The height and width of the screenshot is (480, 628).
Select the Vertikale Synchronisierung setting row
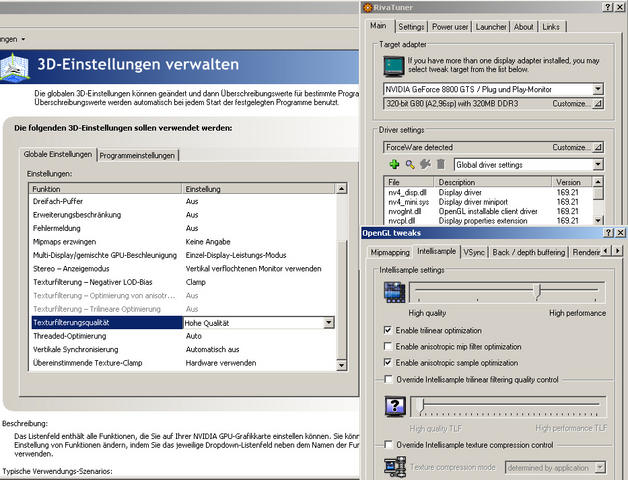[183, 349]
